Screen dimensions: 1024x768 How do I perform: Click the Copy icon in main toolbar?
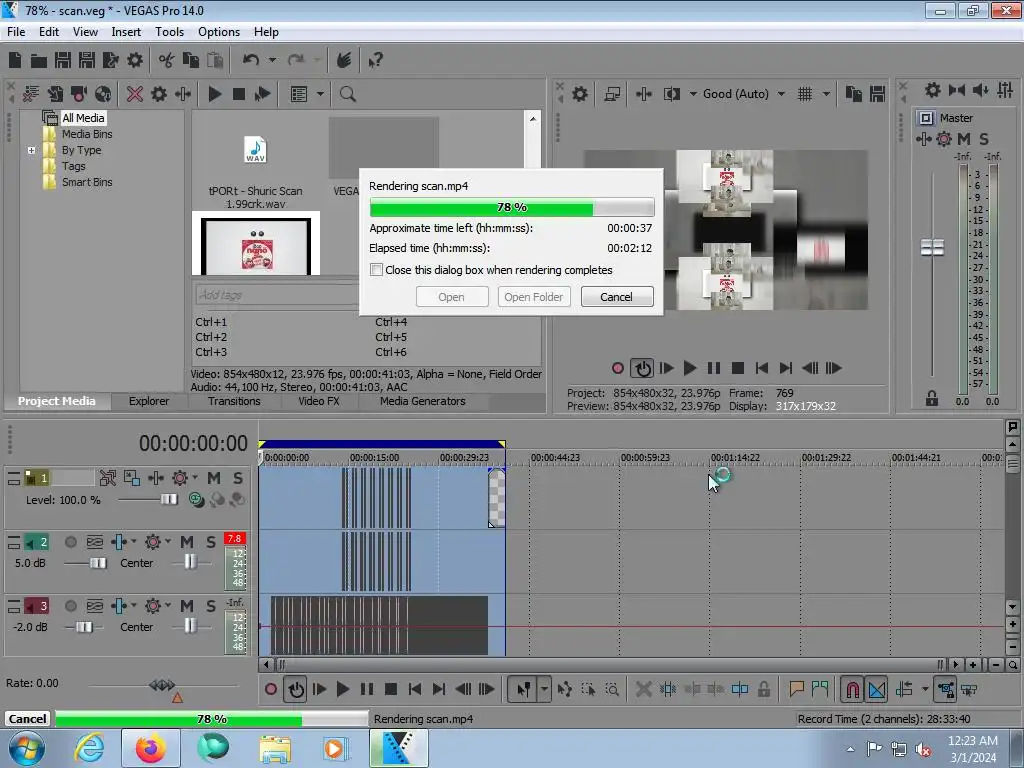191,61
